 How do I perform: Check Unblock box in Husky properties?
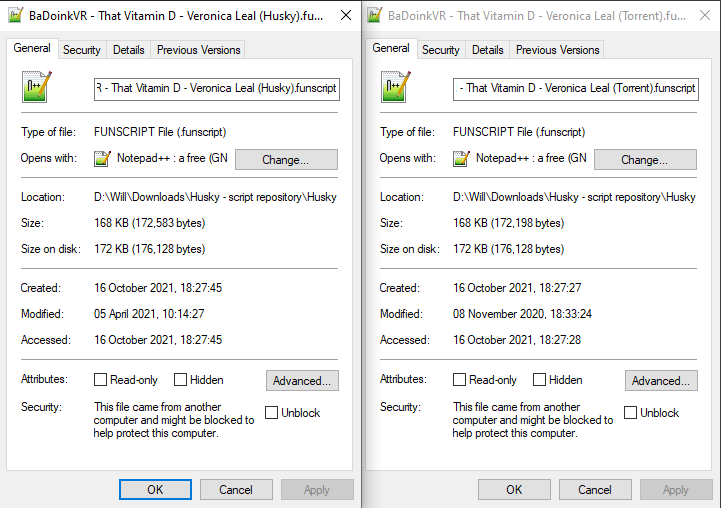click(x=271, y=412)
